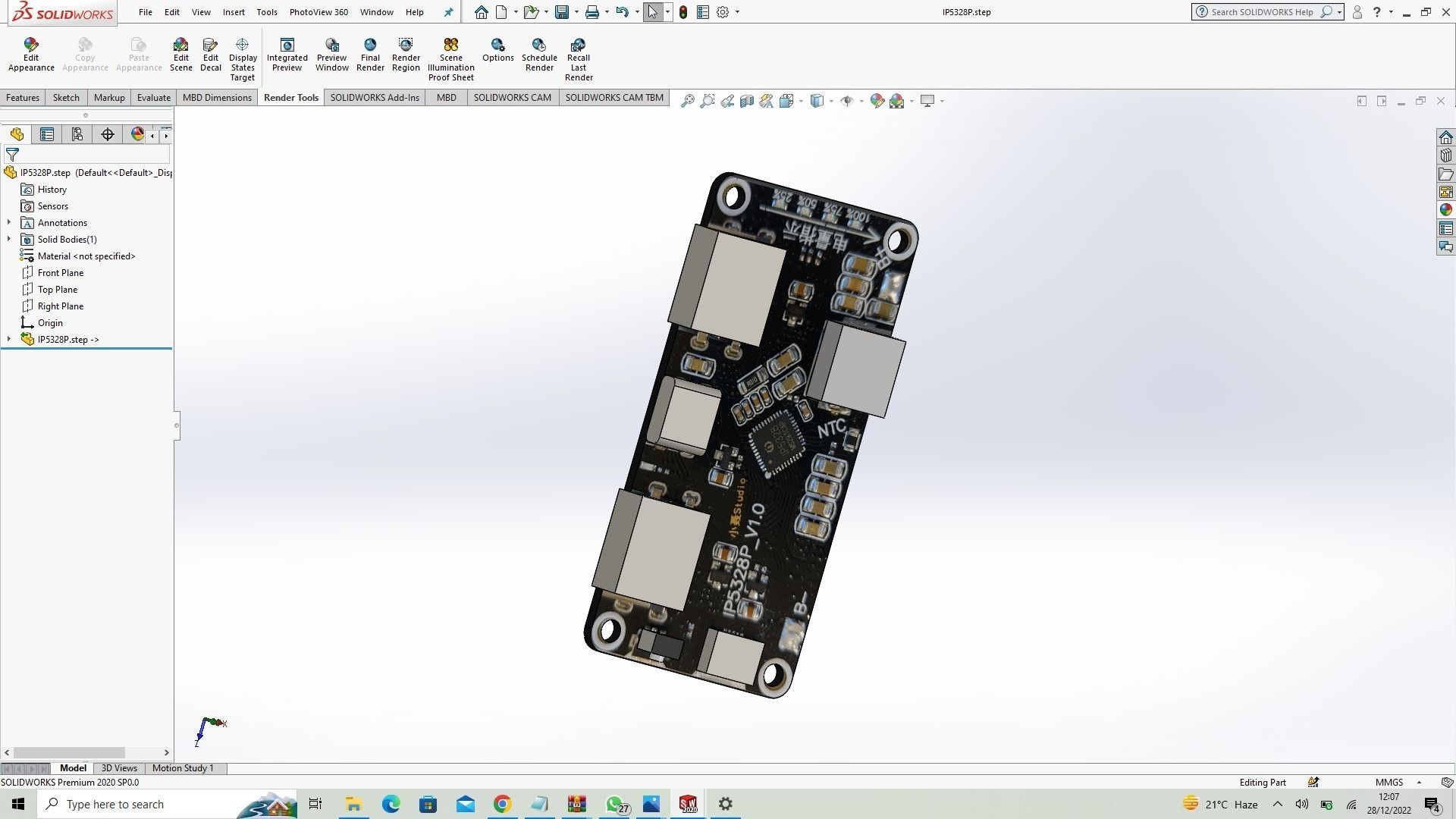Switch to the Evaluate tab

point(153,98)
